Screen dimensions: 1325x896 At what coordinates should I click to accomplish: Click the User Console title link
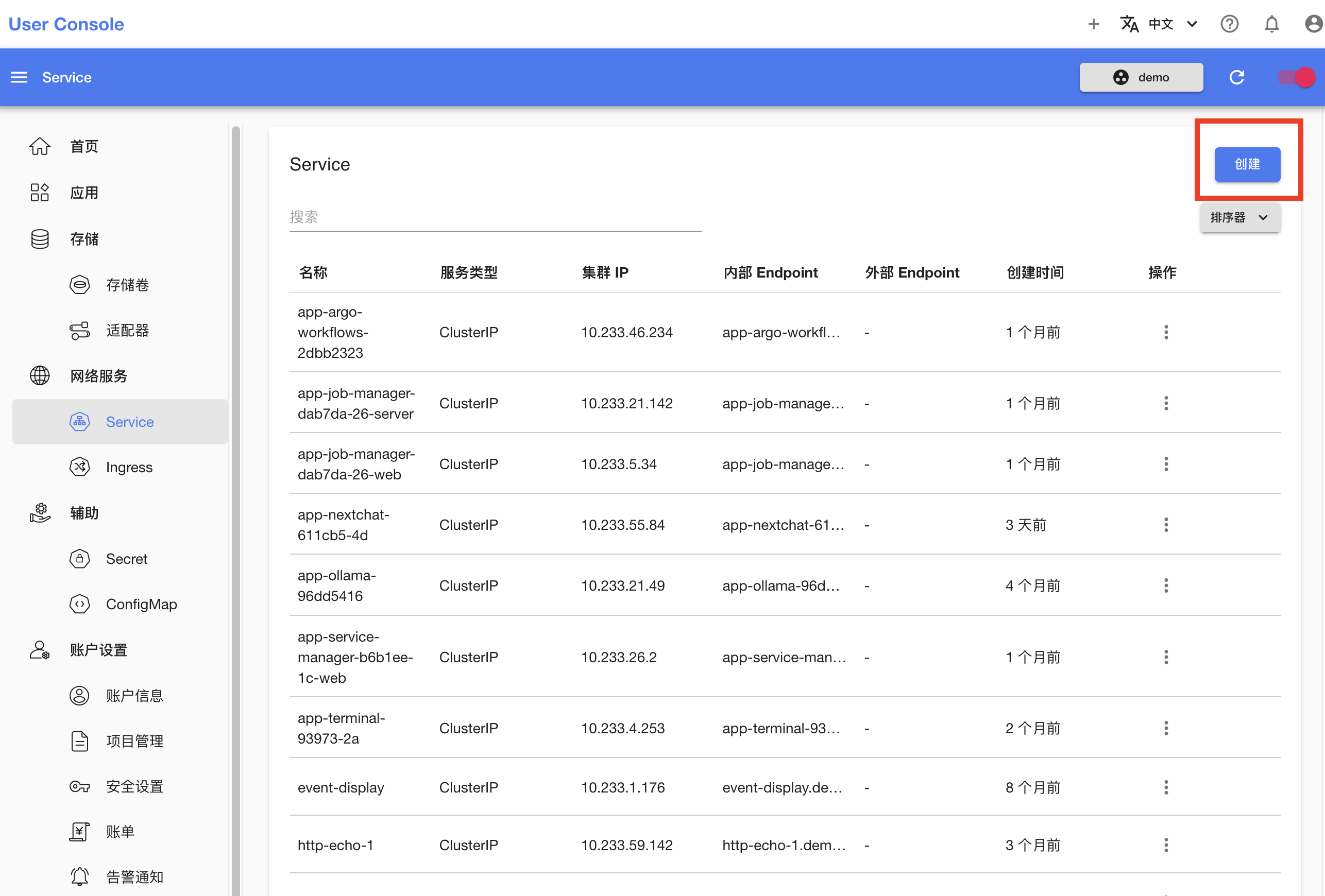[x=66, y=24]
